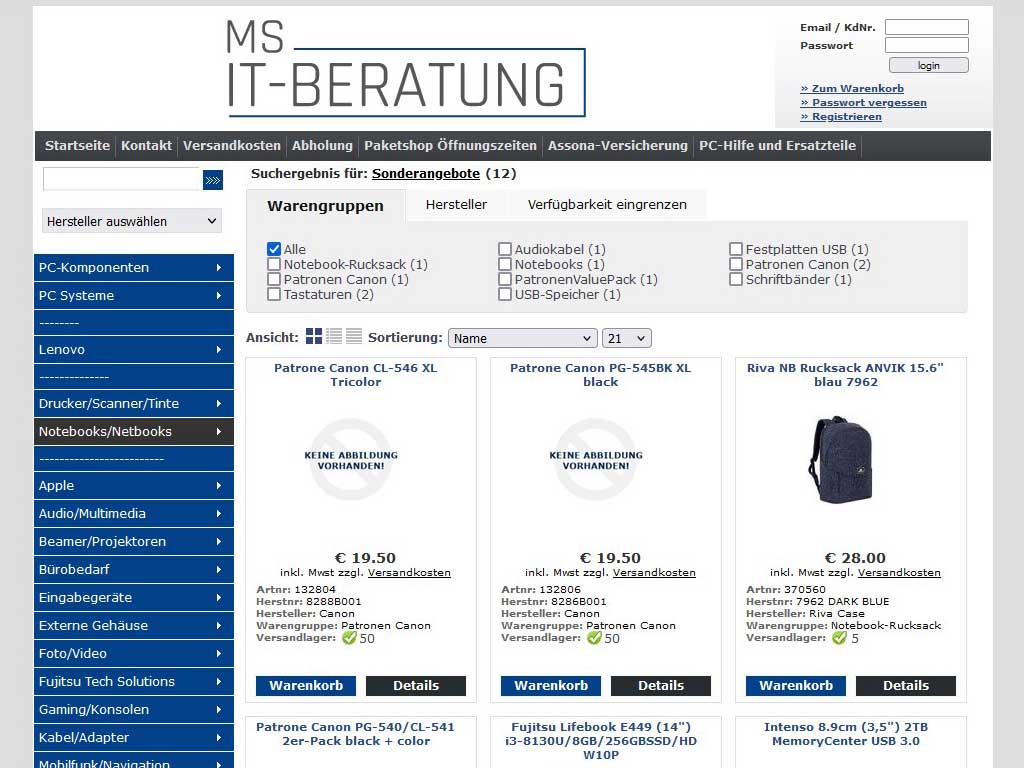Check the Alle filter checkbox
The image size is (1024, 768).
pyautogui.click(x=274, y=249)
